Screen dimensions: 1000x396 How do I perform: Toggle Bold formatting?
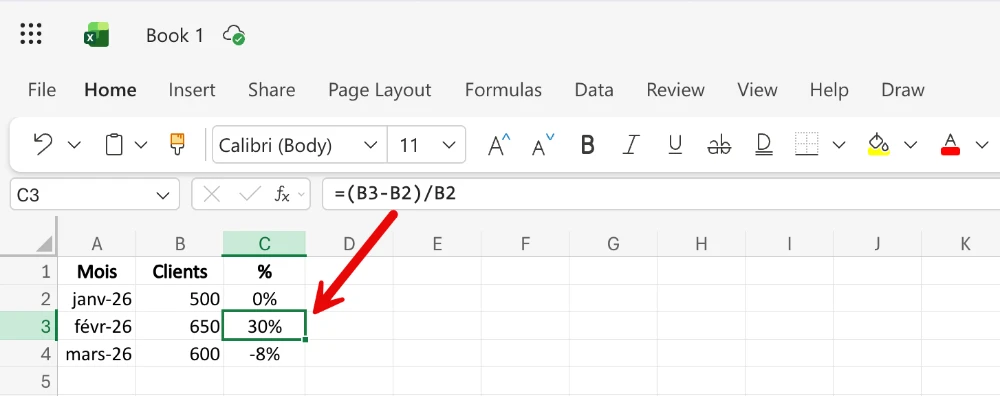pyautogui.click(x=588, y=145)
